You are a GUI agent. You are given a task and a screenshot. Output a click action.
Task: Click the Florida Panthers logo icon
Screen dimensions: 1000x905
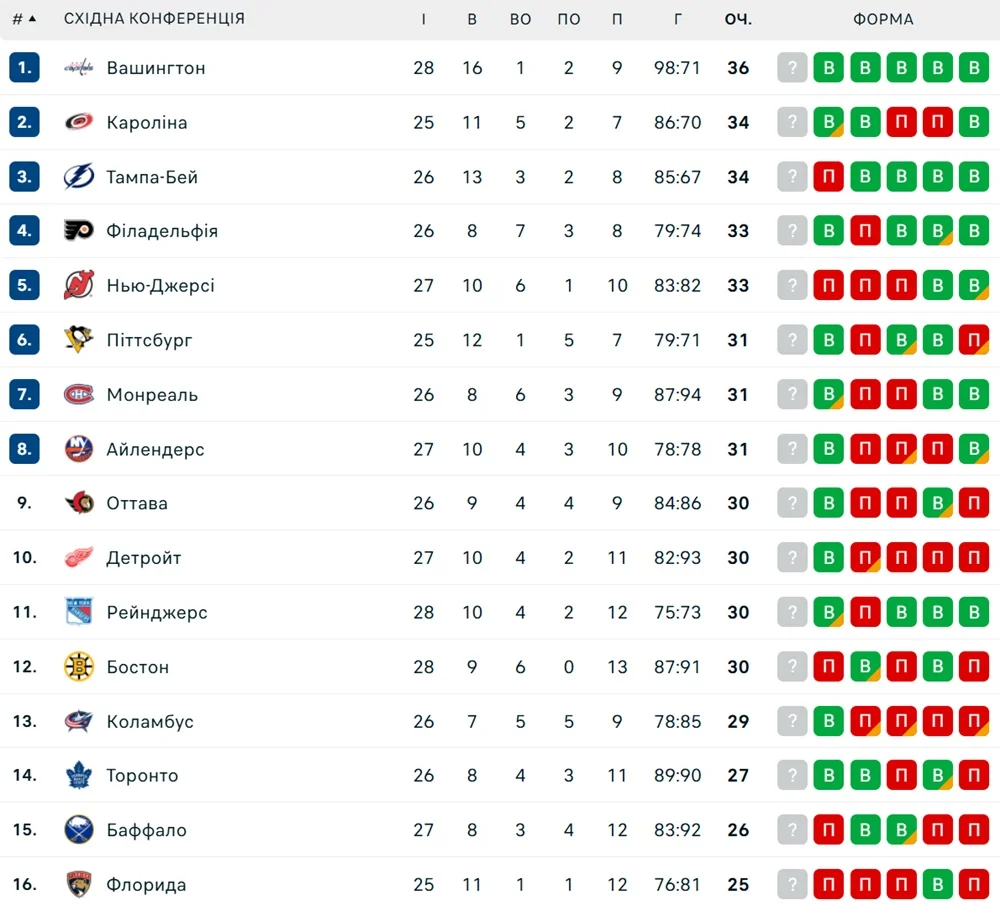coord(79,884)
